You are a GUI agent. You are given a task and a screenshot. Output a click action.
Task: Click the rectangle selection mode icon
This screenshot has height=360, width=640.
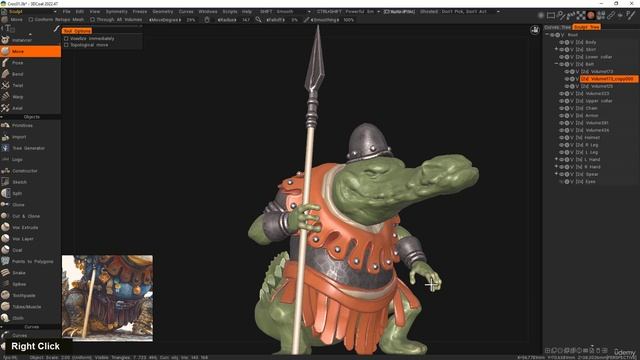coord(551,16)
